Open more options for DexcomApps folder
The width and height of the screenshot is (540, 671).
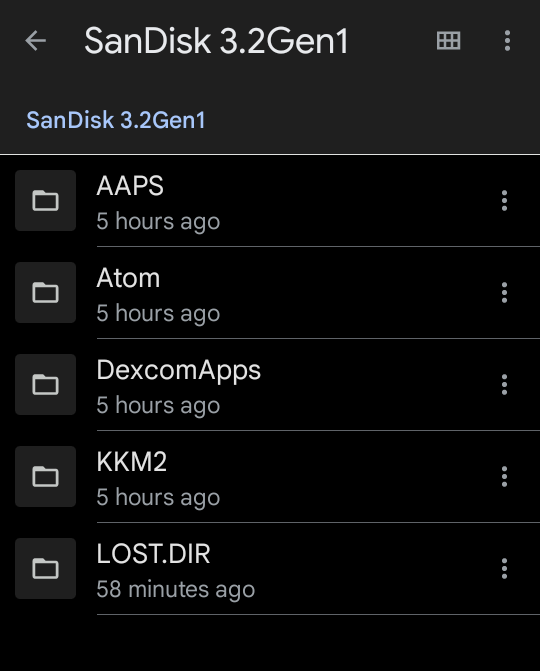[504, 385]
